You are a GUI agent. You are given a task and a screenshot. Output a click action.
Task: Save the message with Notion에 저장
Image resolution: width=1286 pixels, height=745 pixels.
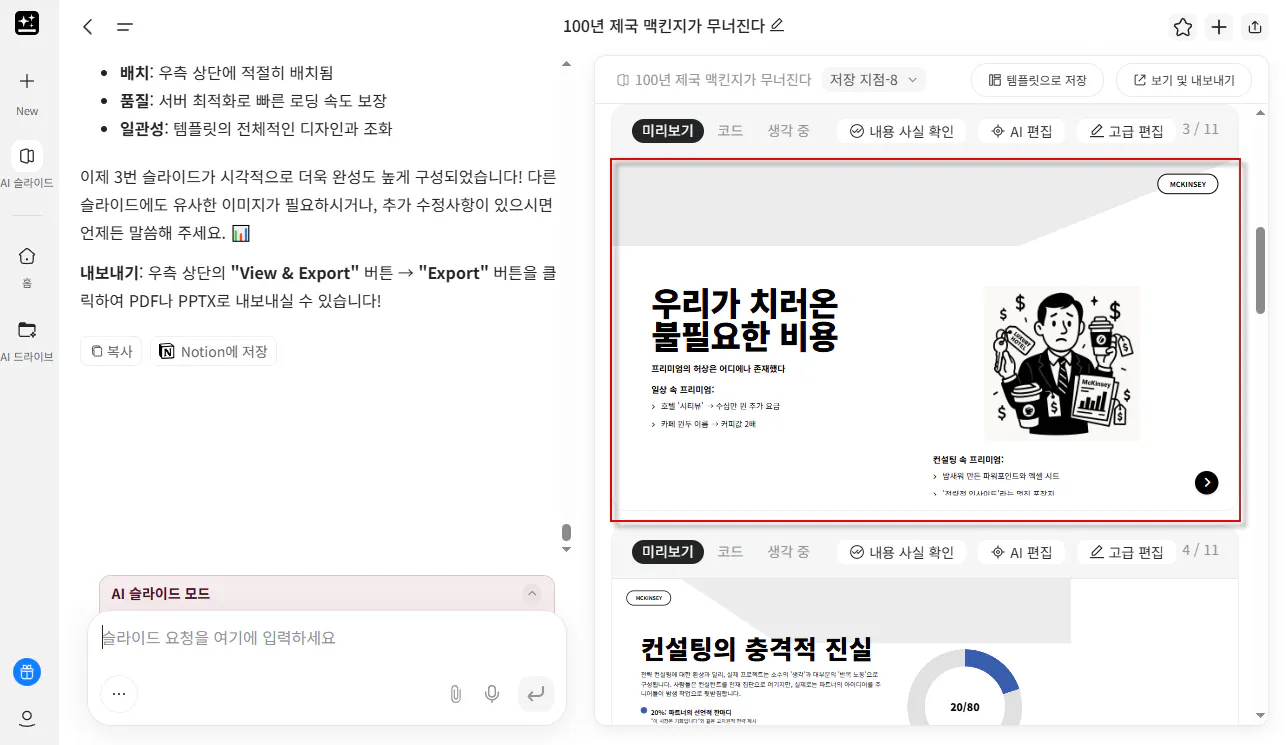coord(213,351)
